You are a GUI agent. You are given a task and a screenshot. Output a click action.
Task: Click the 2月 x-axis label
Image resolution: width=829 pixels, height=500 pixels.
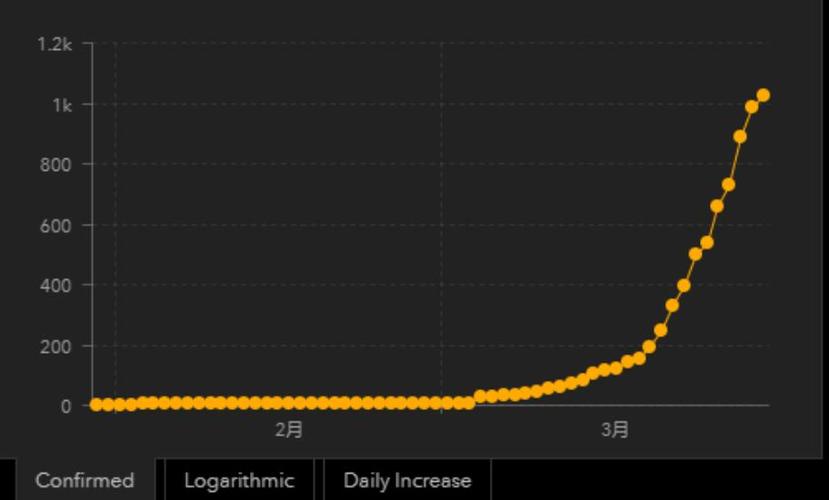coord(289,430)
